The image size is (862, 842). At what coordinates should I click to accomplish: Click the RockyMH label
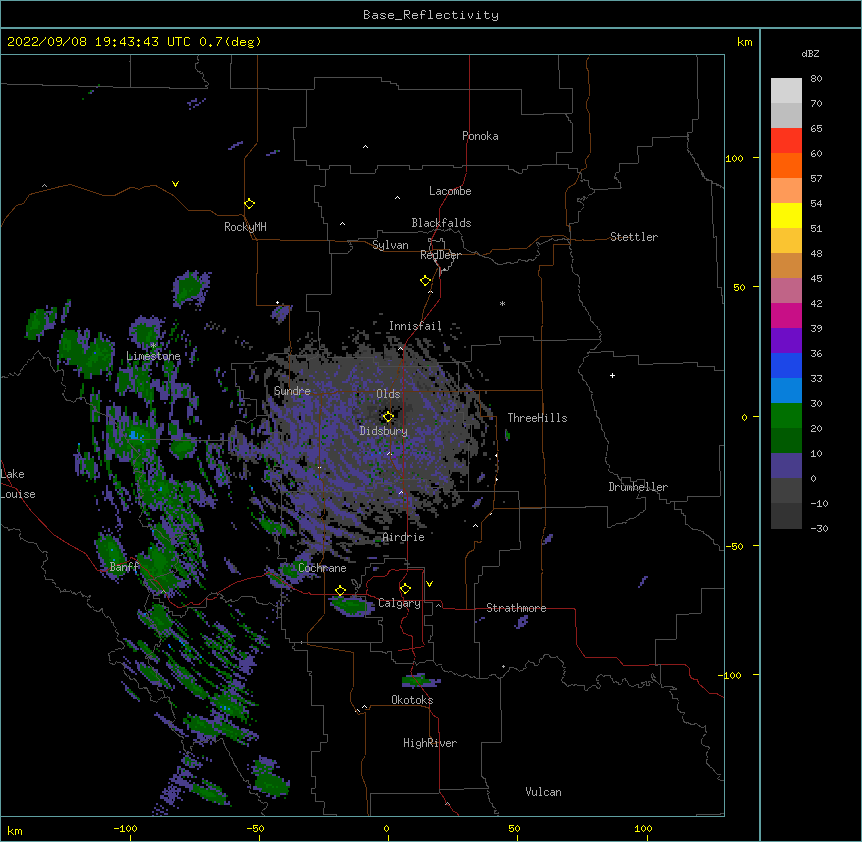click(245, 227)
